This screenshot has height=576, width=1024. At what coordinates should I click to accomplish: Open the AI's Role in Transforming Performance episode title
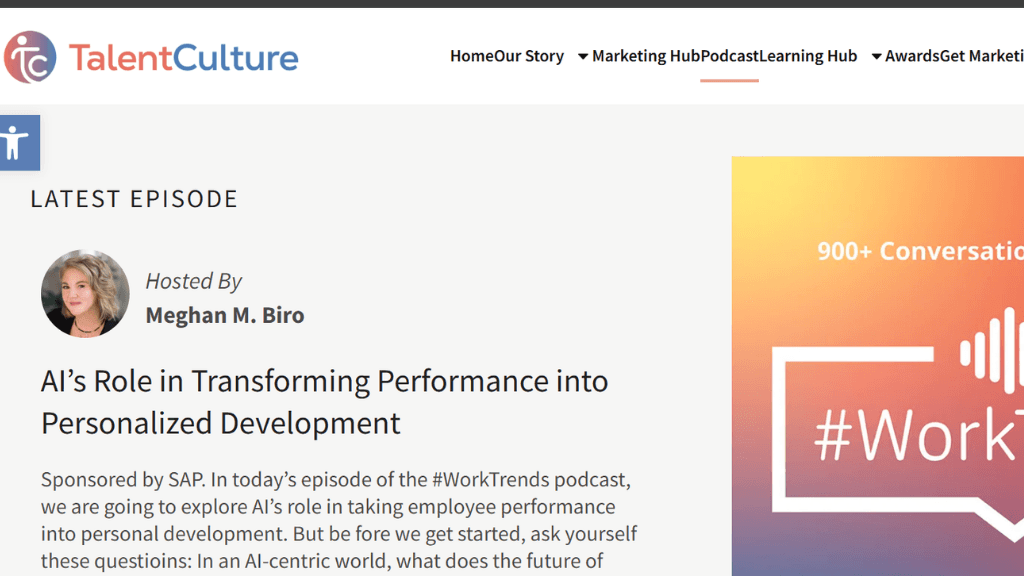point(325,402)
